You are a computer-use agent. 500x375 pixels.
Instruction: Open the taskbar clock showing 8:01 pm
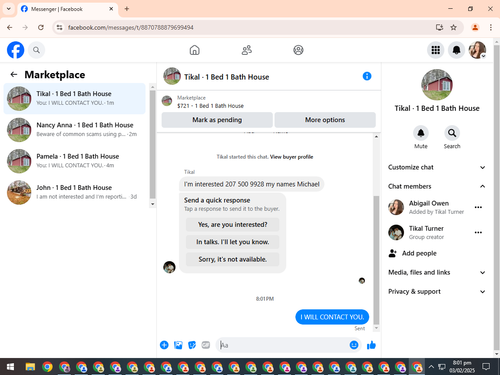(462, 366)
